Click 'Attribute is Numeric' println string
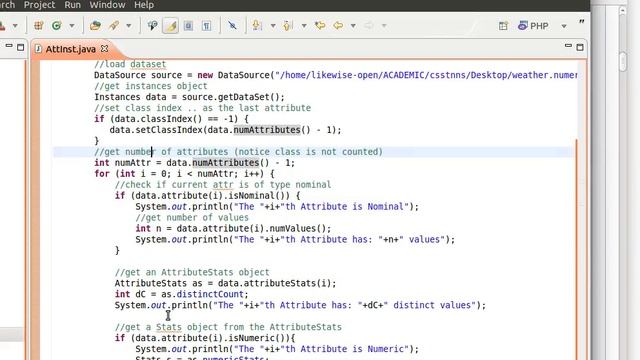The image size is (640, 360). click(x=345, y=349)
